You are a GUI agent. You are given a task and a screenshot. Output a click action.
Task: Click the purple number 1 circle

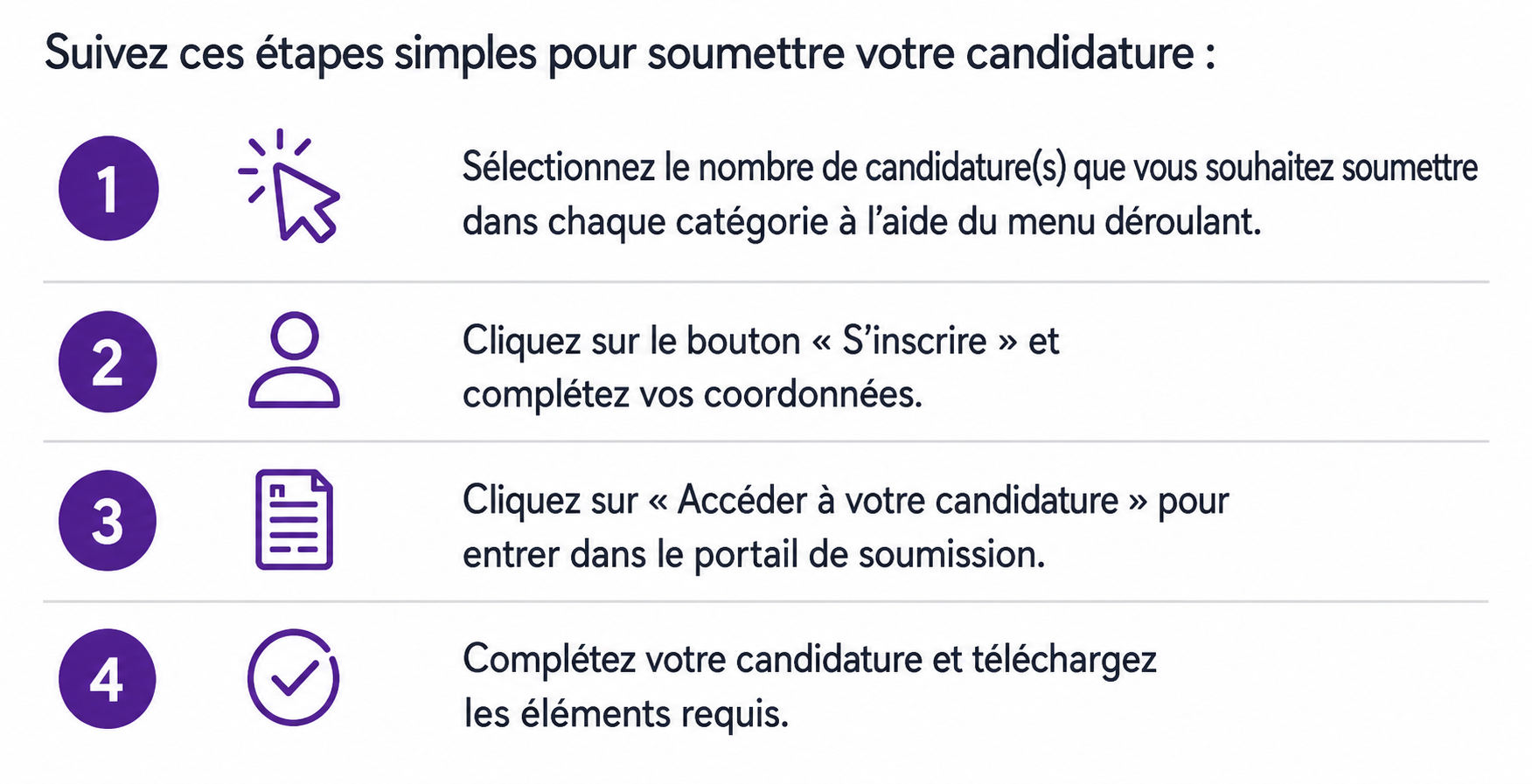tap(108, 188)
